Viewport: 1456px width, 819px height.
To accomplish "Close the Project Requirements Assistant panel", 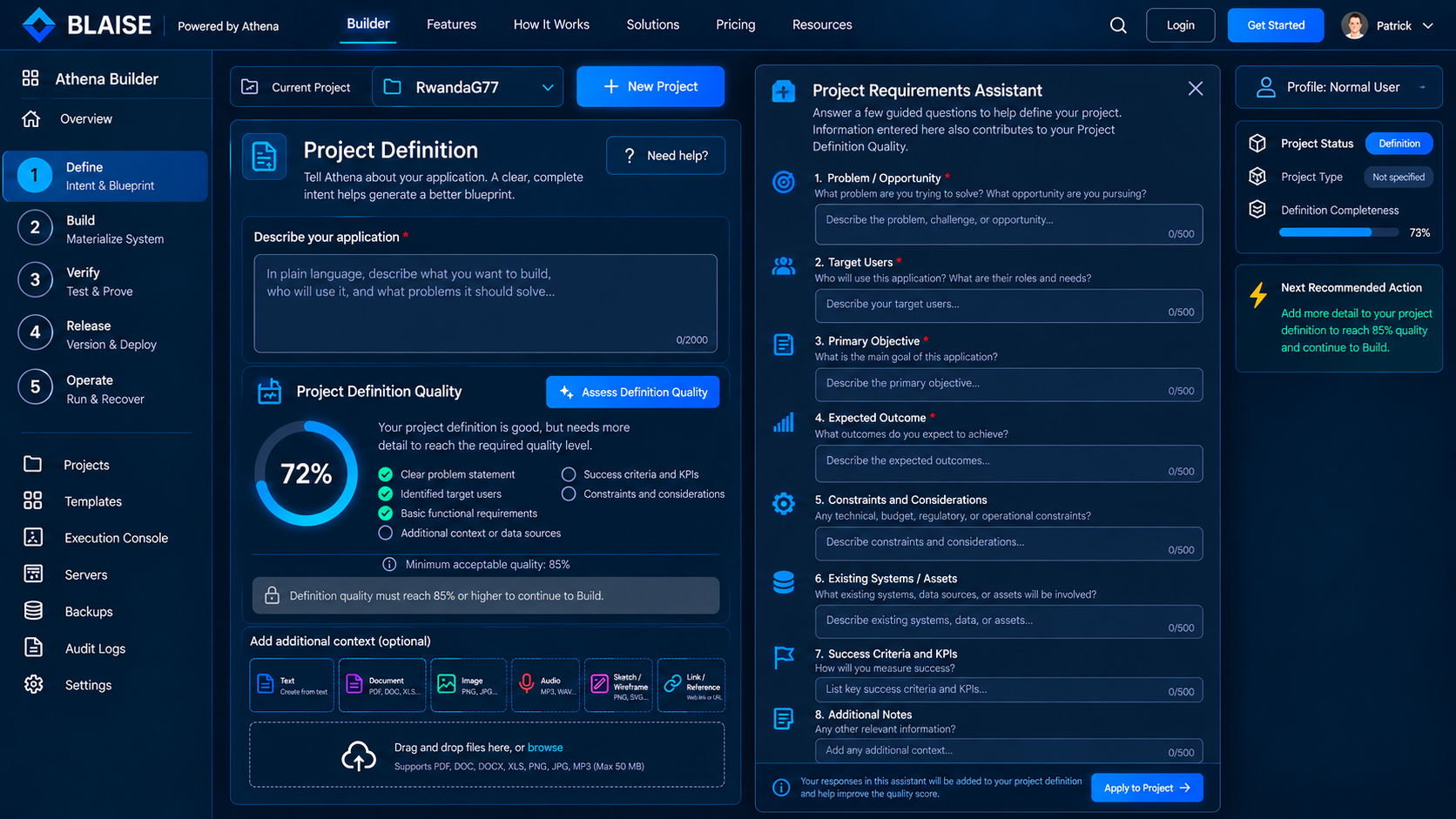I will pyautogui.click(x=1196, y=89).
